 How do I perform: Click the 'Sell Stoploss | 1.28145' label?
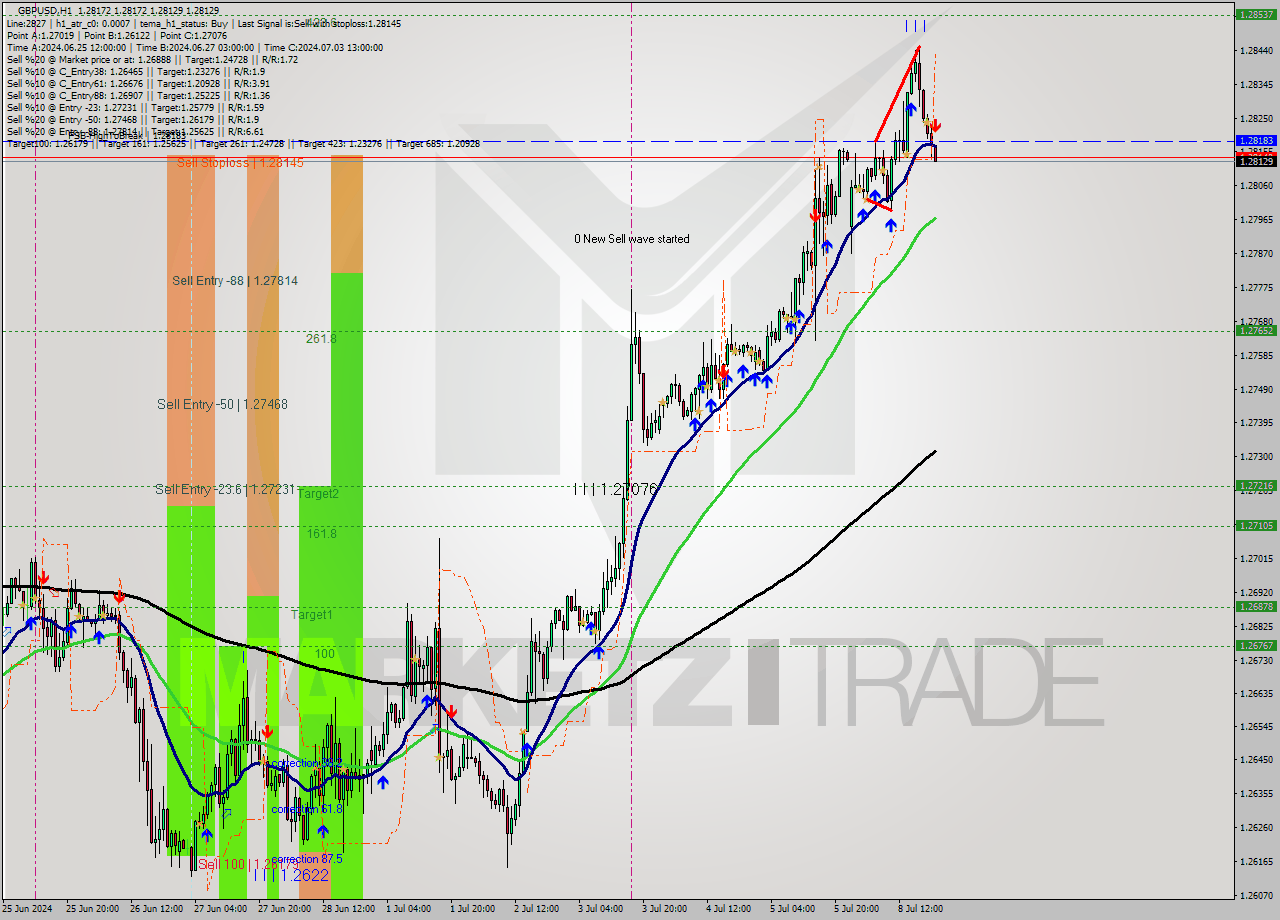(x=240, y=162)
